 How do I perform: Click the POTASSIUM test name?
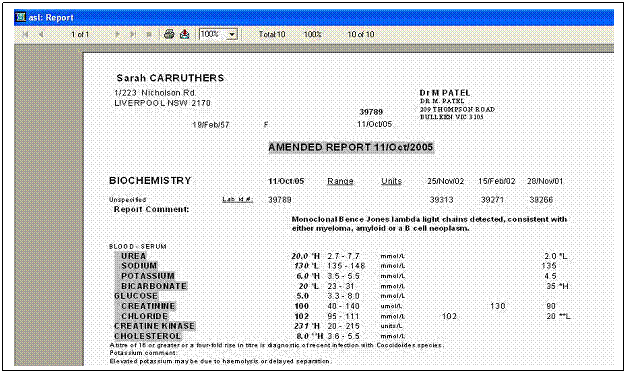pos(148,276)
